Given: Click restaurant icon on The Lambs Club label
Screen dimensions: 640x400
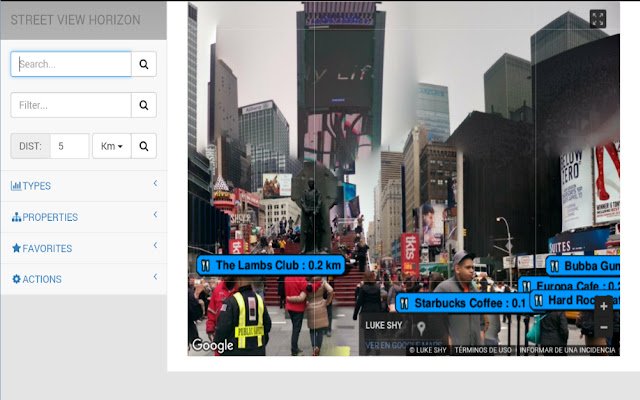Looking at the screenshot, I should click(206, 266).
